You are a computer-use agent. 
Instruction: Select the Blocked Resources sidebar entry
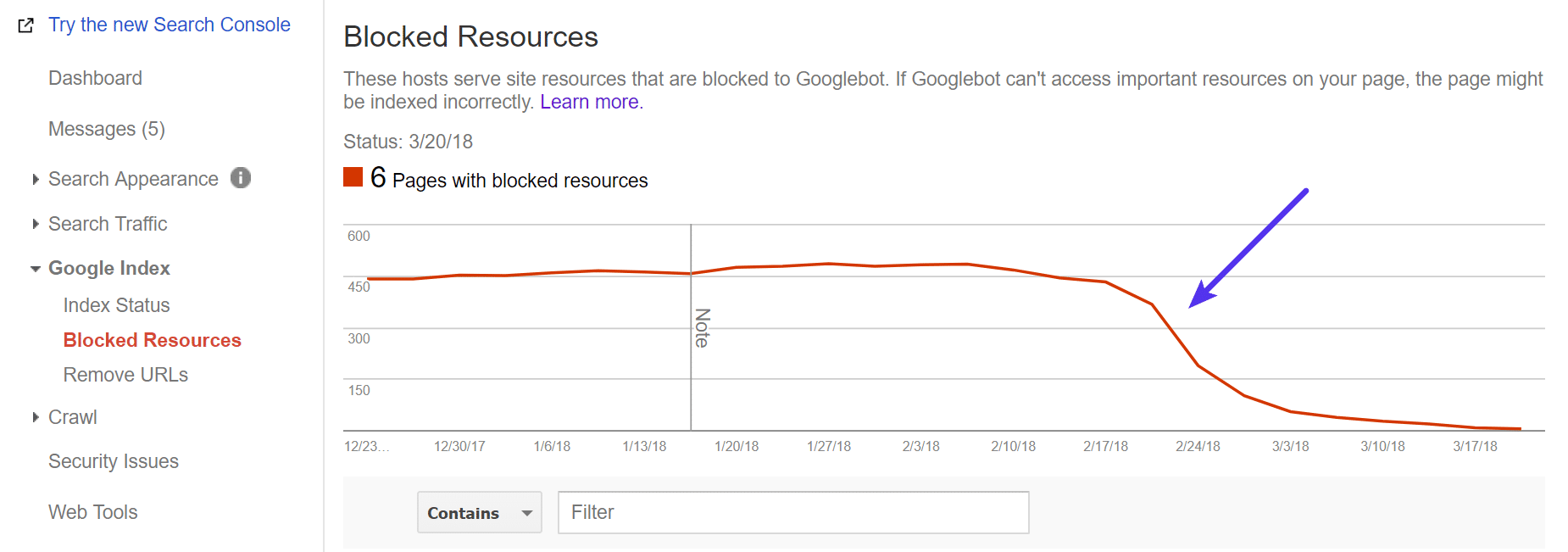coord(152,339)
